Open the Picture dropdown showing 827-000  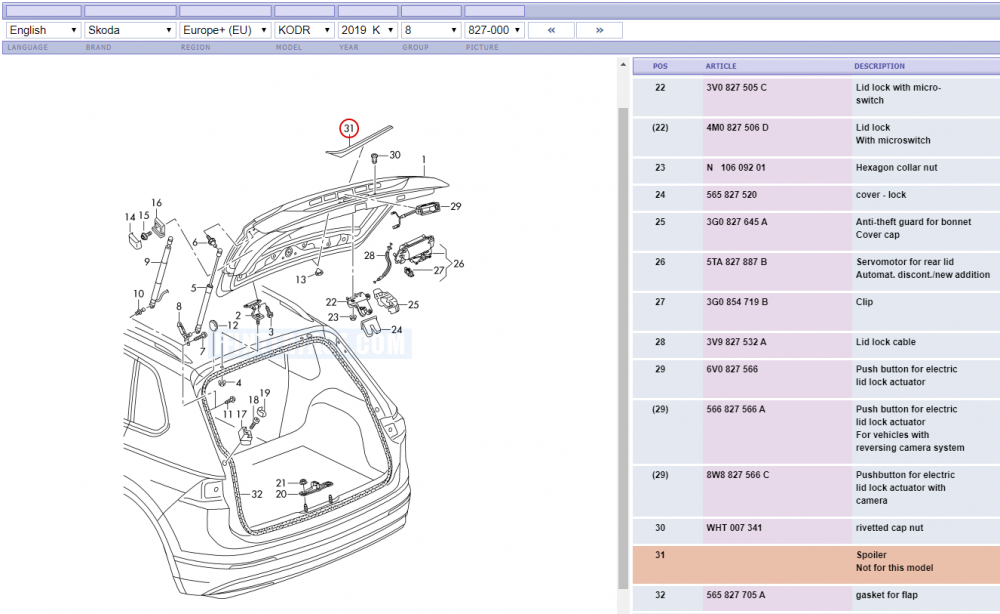(494, 30)
